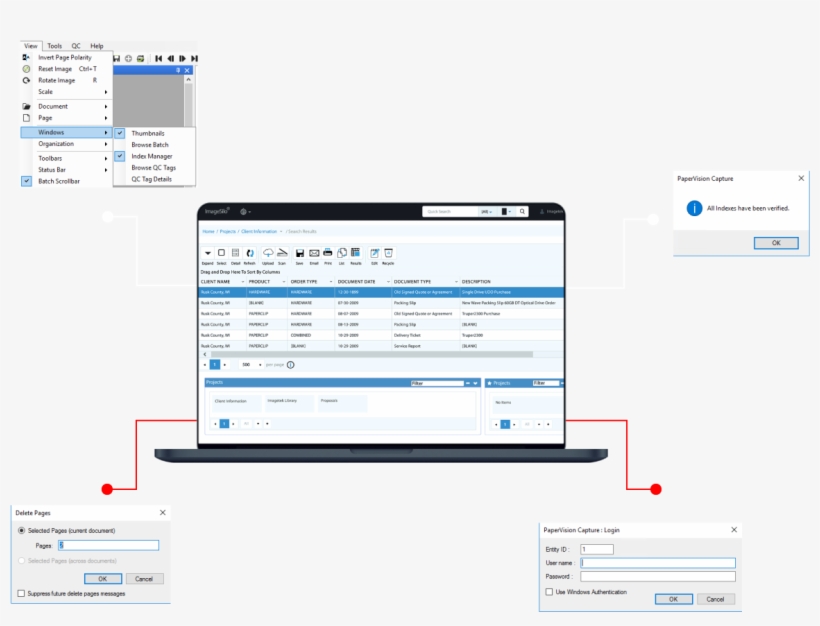Image resolution: width=820 pixels, height=626 pixels.
Task: Select the Selected Pages (across documents) radio
Action: (21, 561)
